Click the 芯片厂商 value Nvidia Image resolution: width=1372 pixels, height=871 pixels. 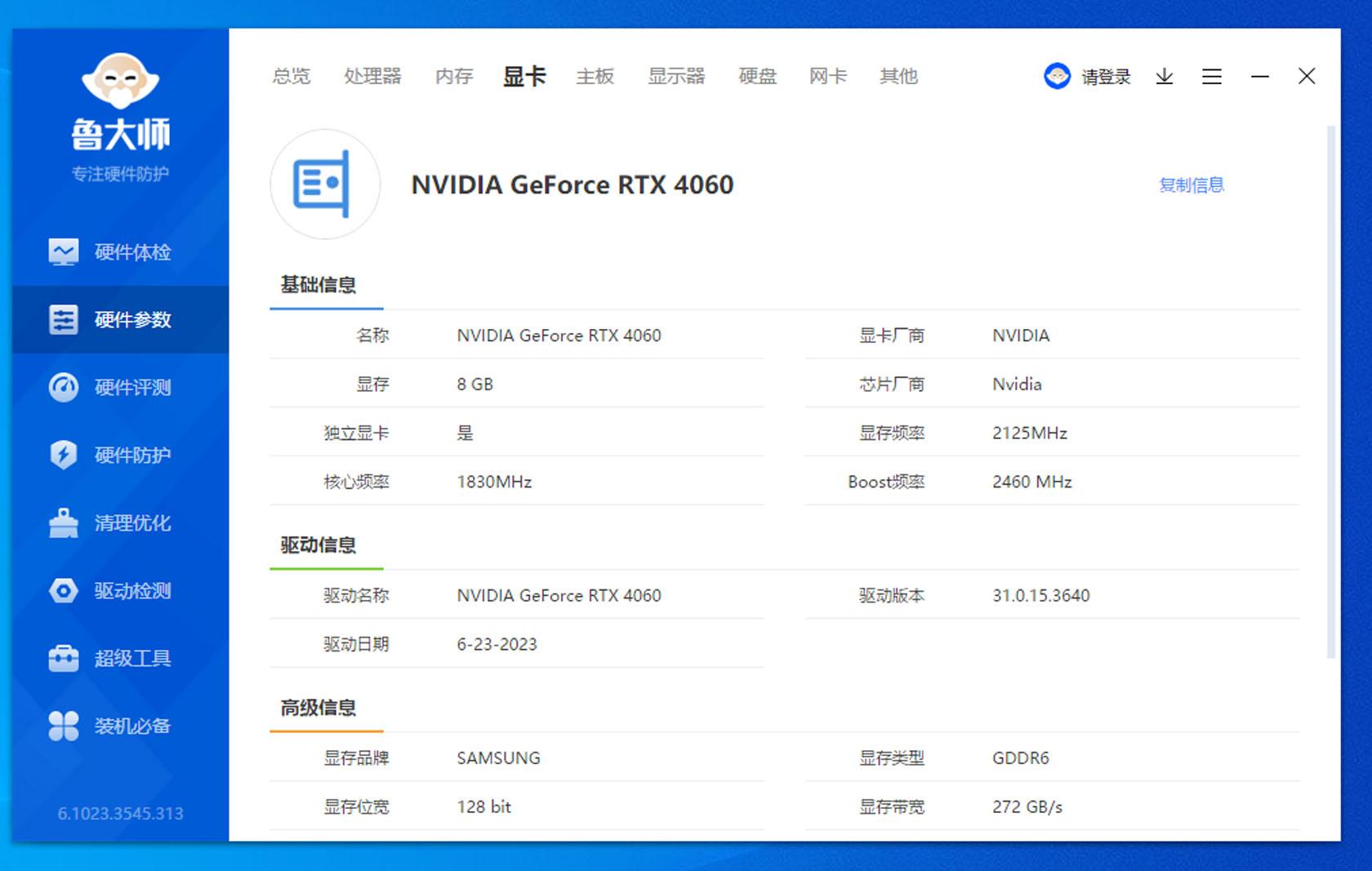click(x=1017, y=384)
